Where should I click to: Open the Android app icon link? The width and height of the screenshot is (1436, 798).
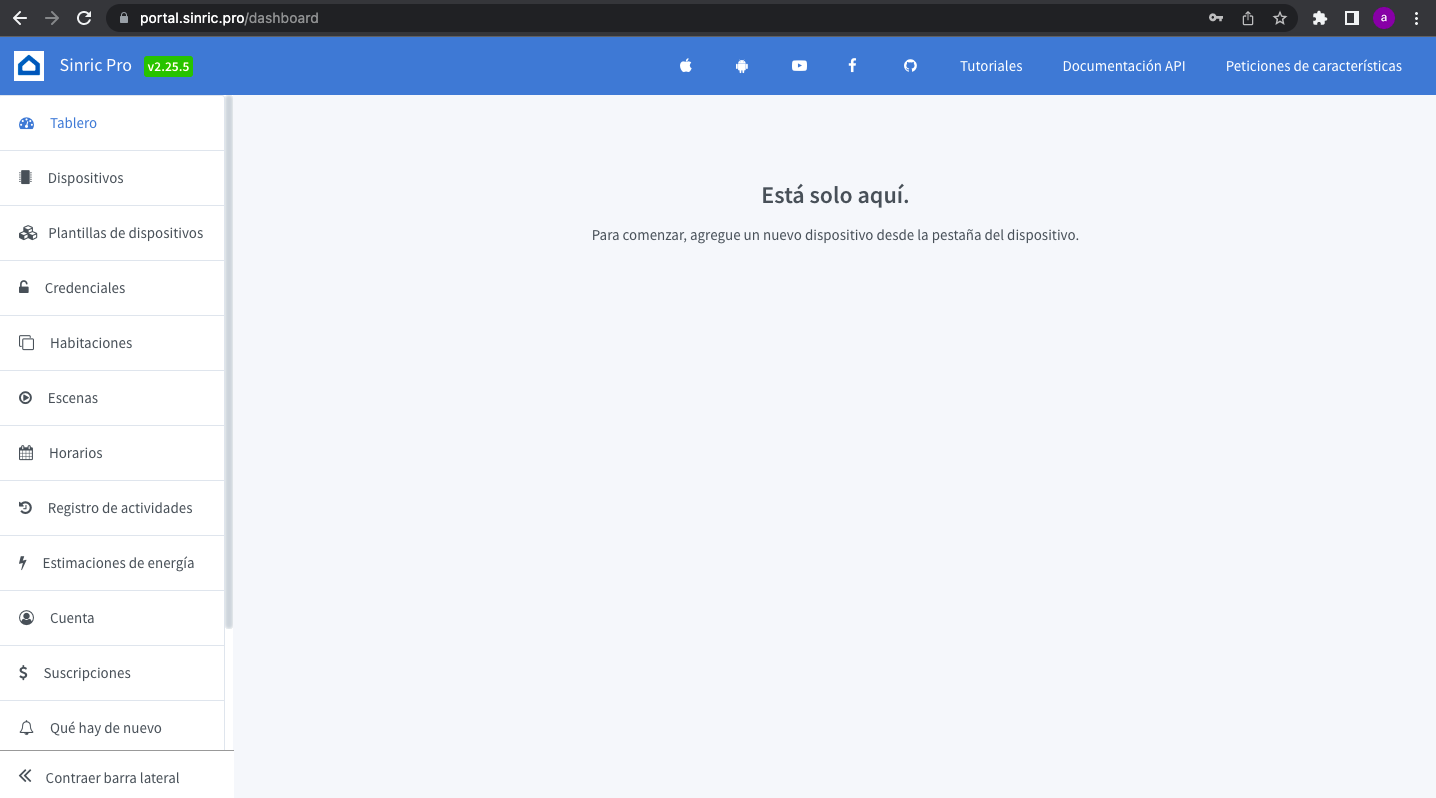coord(742,66)
